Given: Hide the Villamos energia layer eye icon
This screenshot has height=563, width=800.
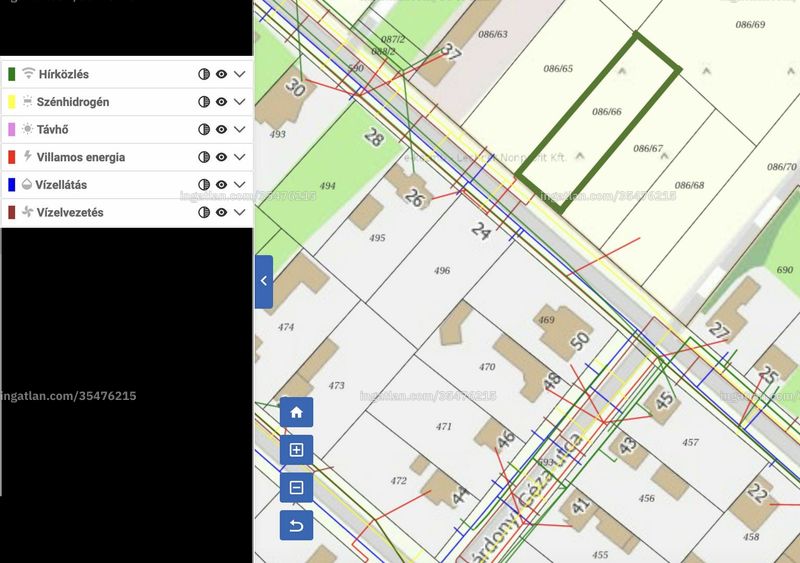Looking at the screenshot, I should [221, 157].
